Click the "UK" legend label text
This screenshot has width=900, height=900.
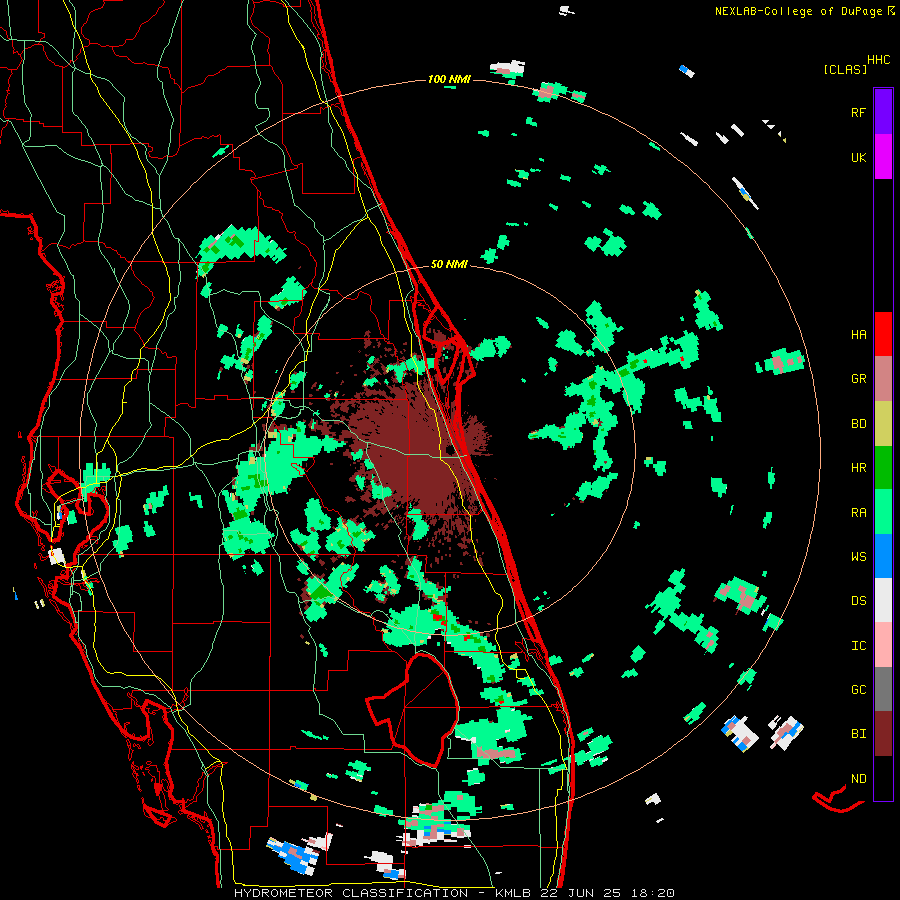858,158
